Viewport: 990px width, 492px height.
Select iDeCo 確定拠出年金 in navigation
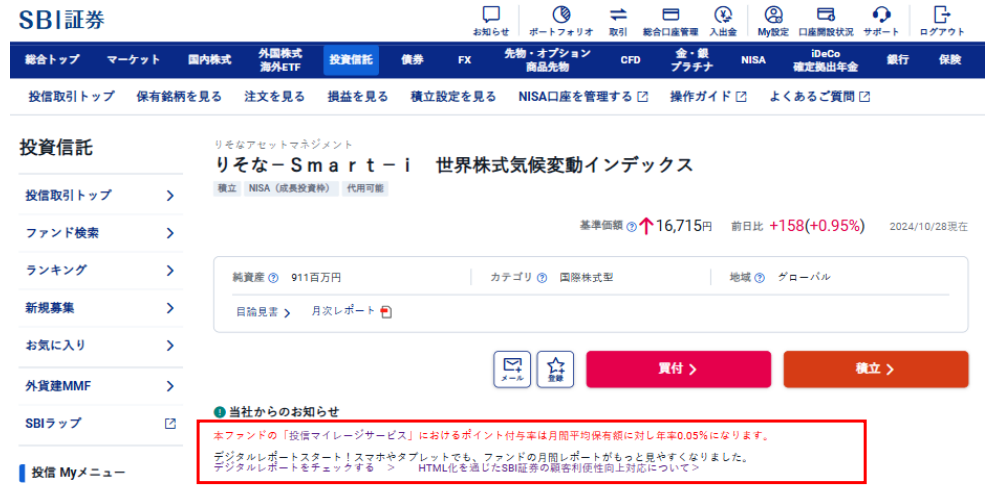[825, 60]
